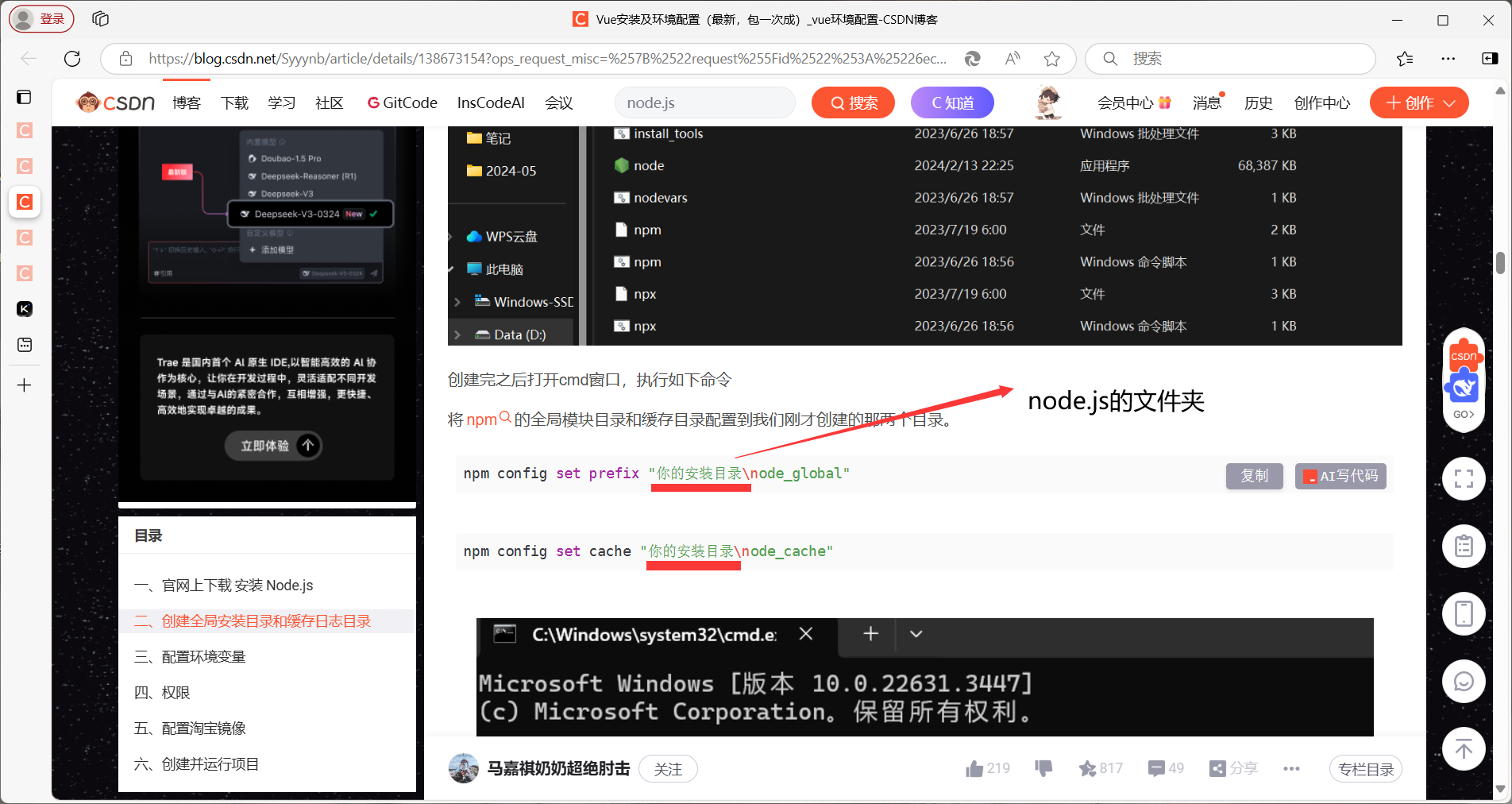The height and width of the screenshot is (804, 1512).
Task: Open the tab actions workspace icon
Action: (100, 19)
